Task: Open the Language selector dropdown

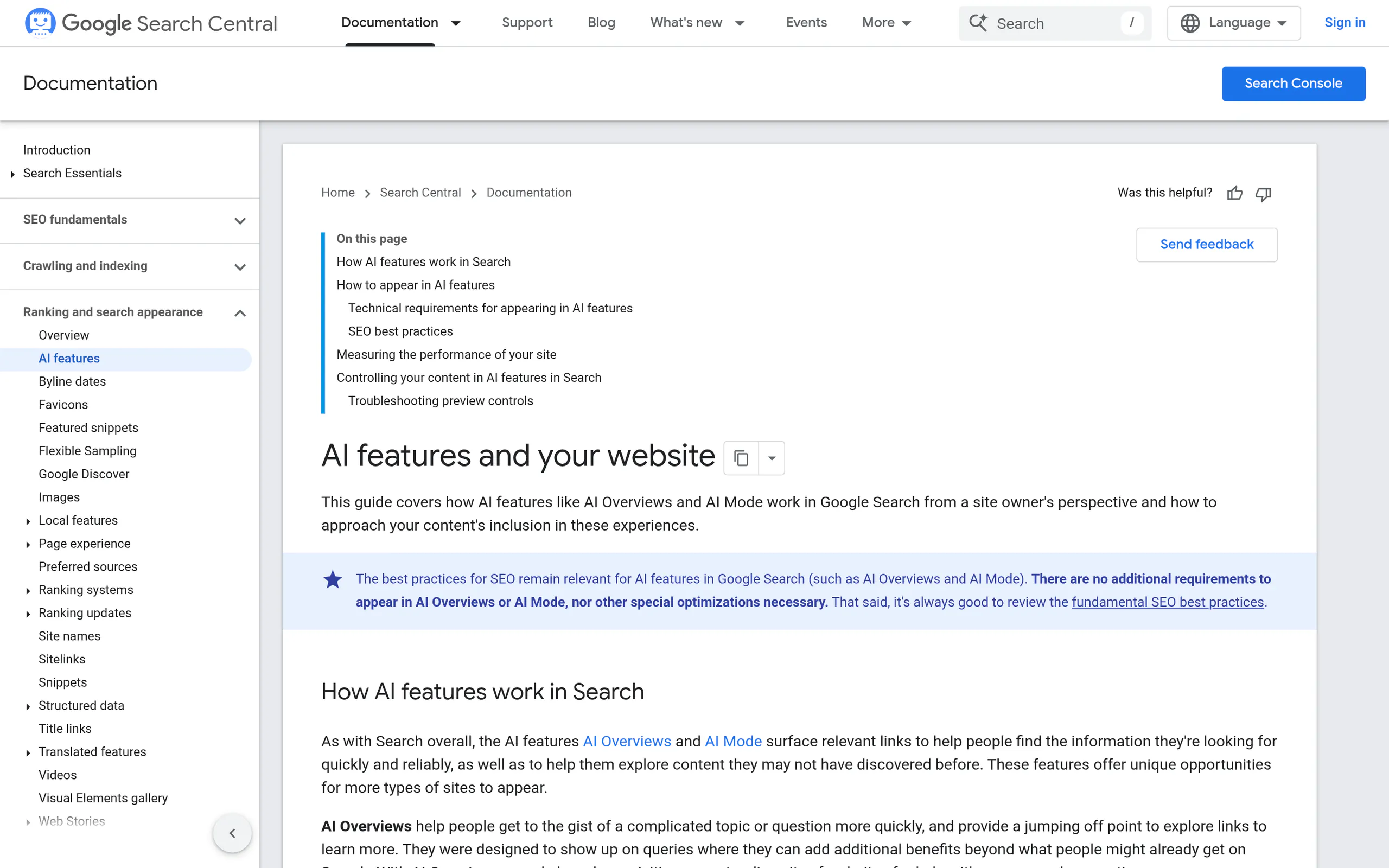Action: (1233, 23)
